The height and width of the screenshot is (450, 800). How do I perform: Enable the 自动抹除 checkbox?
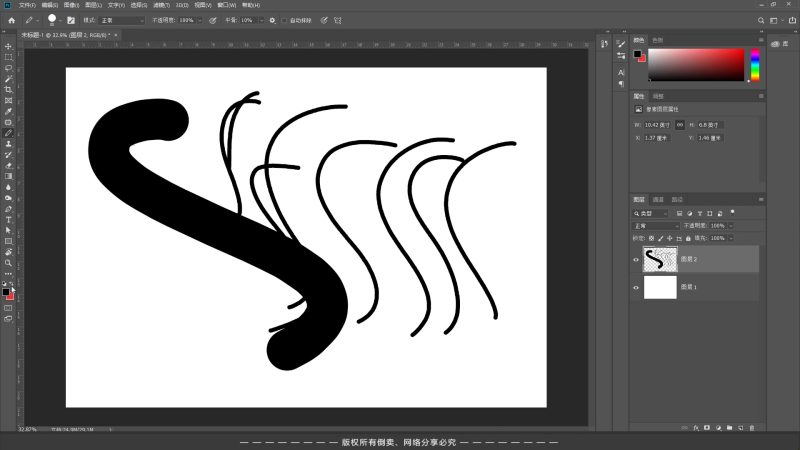[x=284, y=20]
